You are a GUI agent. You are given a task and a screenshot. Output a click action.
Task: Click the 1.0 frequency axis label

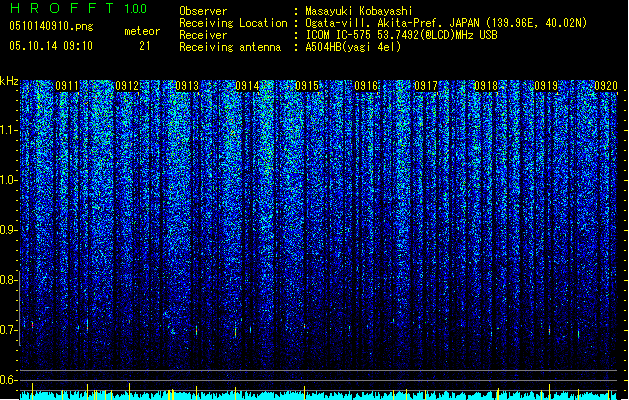9,180
